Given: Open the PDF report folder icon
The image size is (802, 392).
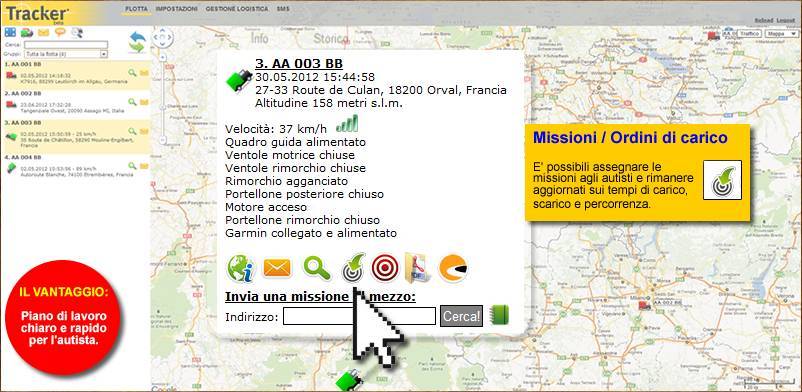Looking at the screenshot, I should tap(418, 268).
